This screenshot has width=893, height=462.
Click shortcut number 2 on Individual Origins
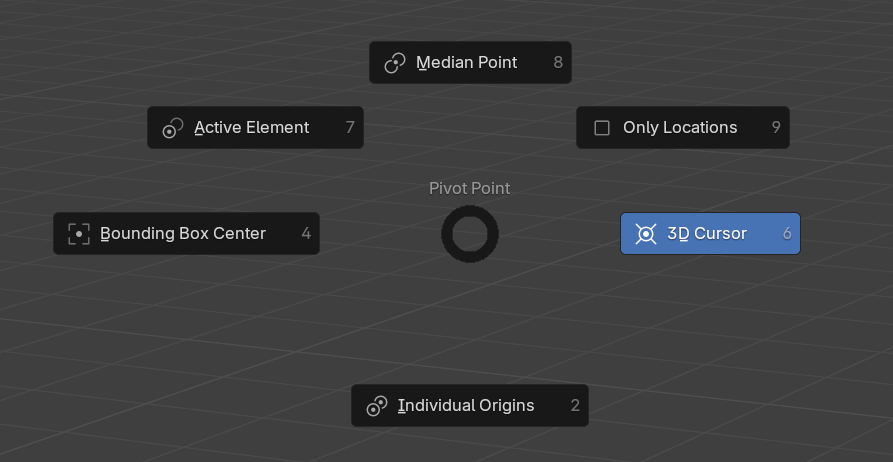click(x=575, y=406)
